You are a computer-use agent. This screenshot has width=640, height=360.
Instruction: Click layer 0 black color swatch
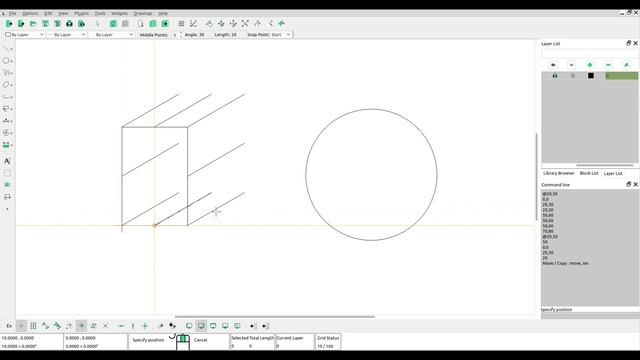tap(591, 76)
